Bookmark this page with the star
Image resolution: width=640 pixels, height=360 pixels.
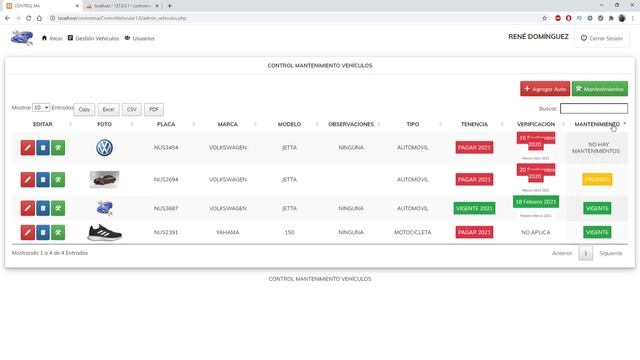coord(544,18)
